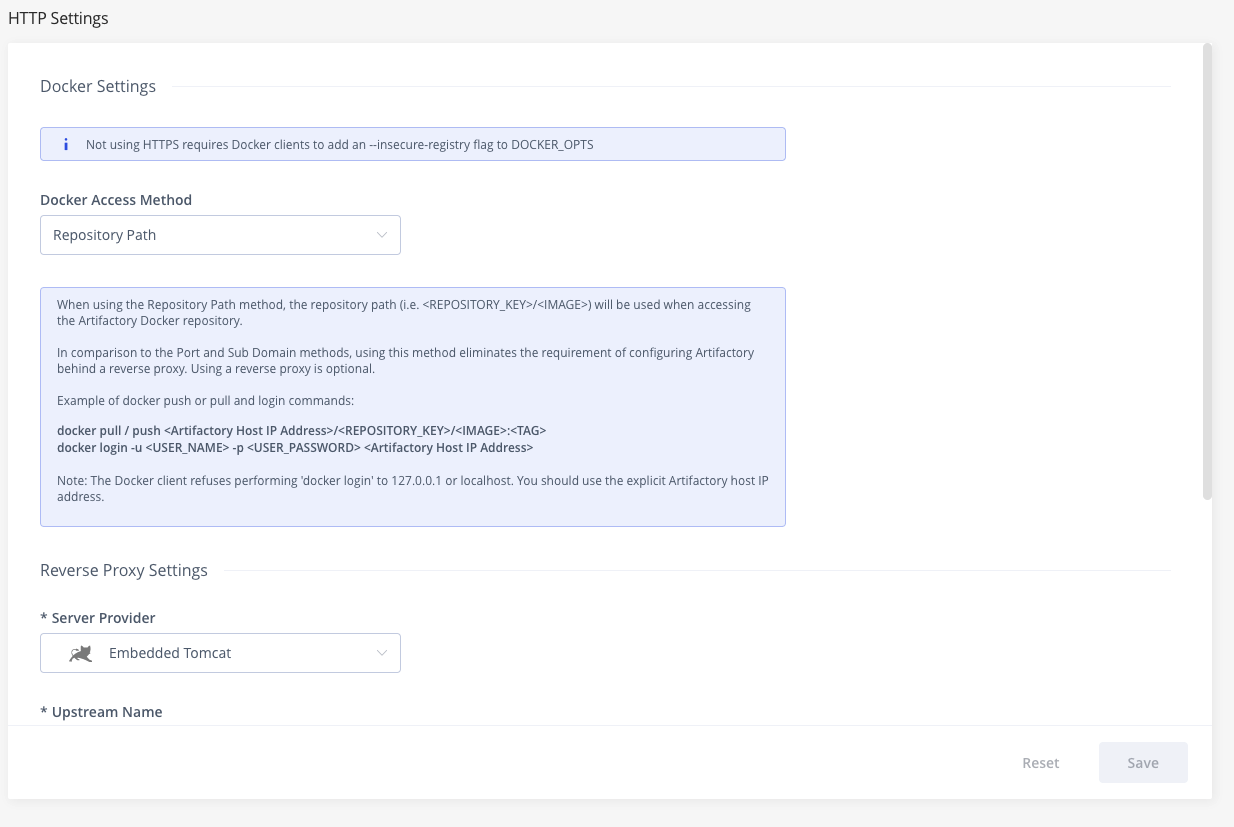Click the HTTP Settings page title

pyautogui.click(x=58, y=17)
